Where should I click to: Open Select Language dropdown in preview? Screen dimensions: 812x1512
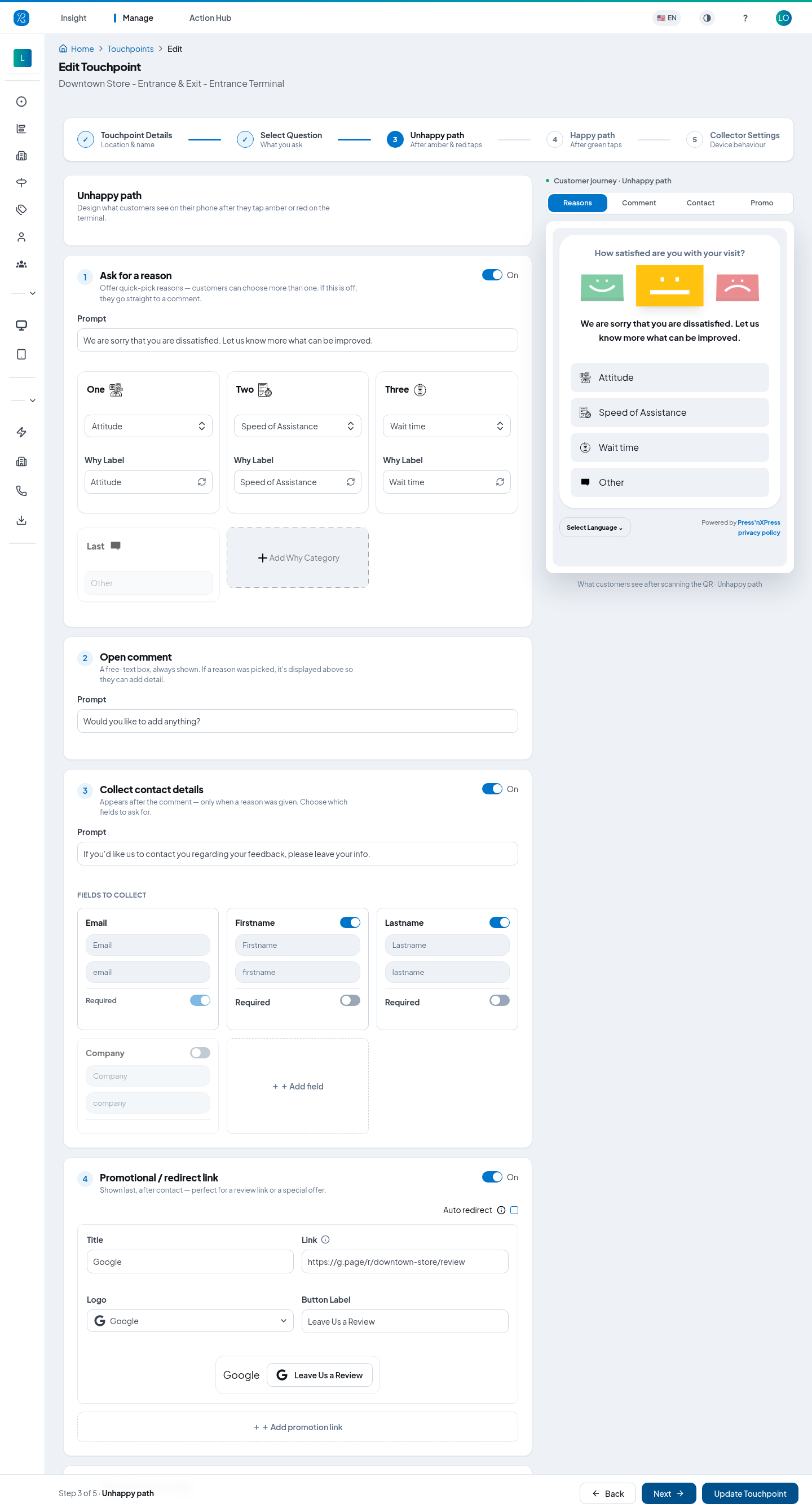pyautogui.click(x=595, y=528)
